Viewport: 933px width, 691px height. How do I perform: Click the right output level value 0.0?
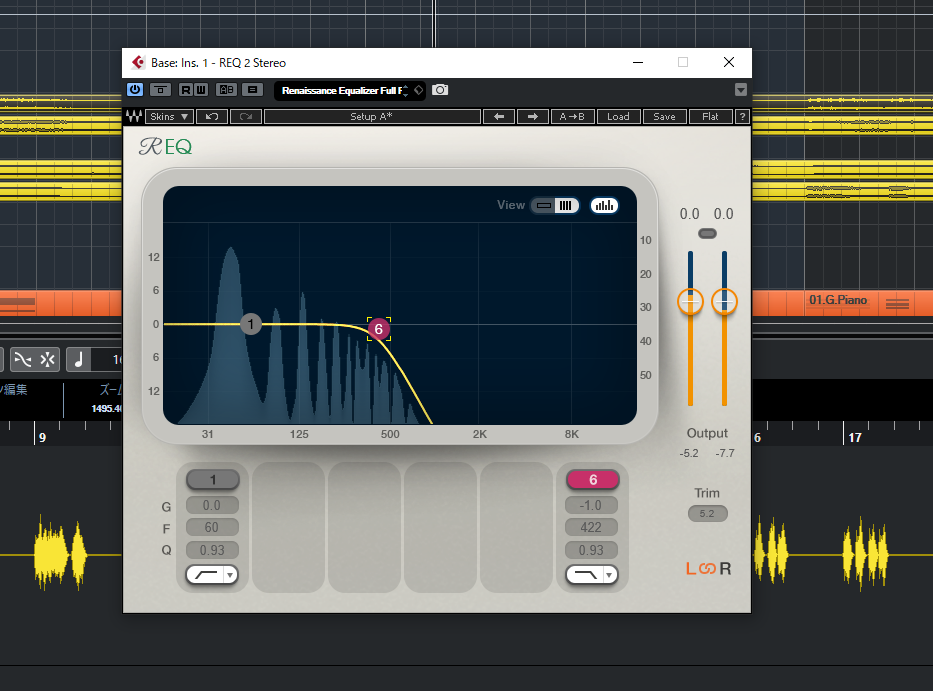pyautogui.click(x=724, y=214)
